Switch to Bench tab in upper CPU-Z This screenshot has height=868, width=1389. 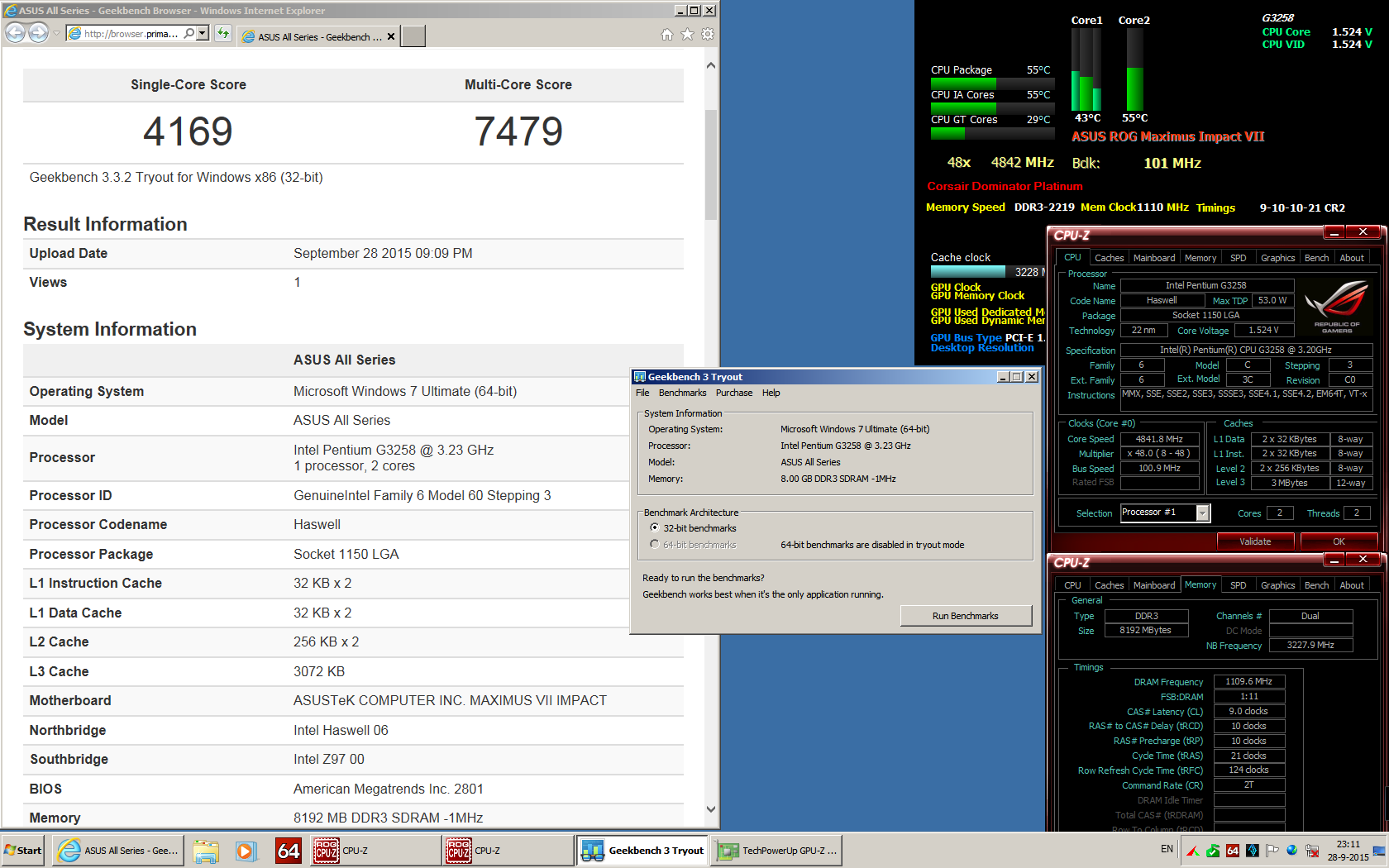(1317, 259)
